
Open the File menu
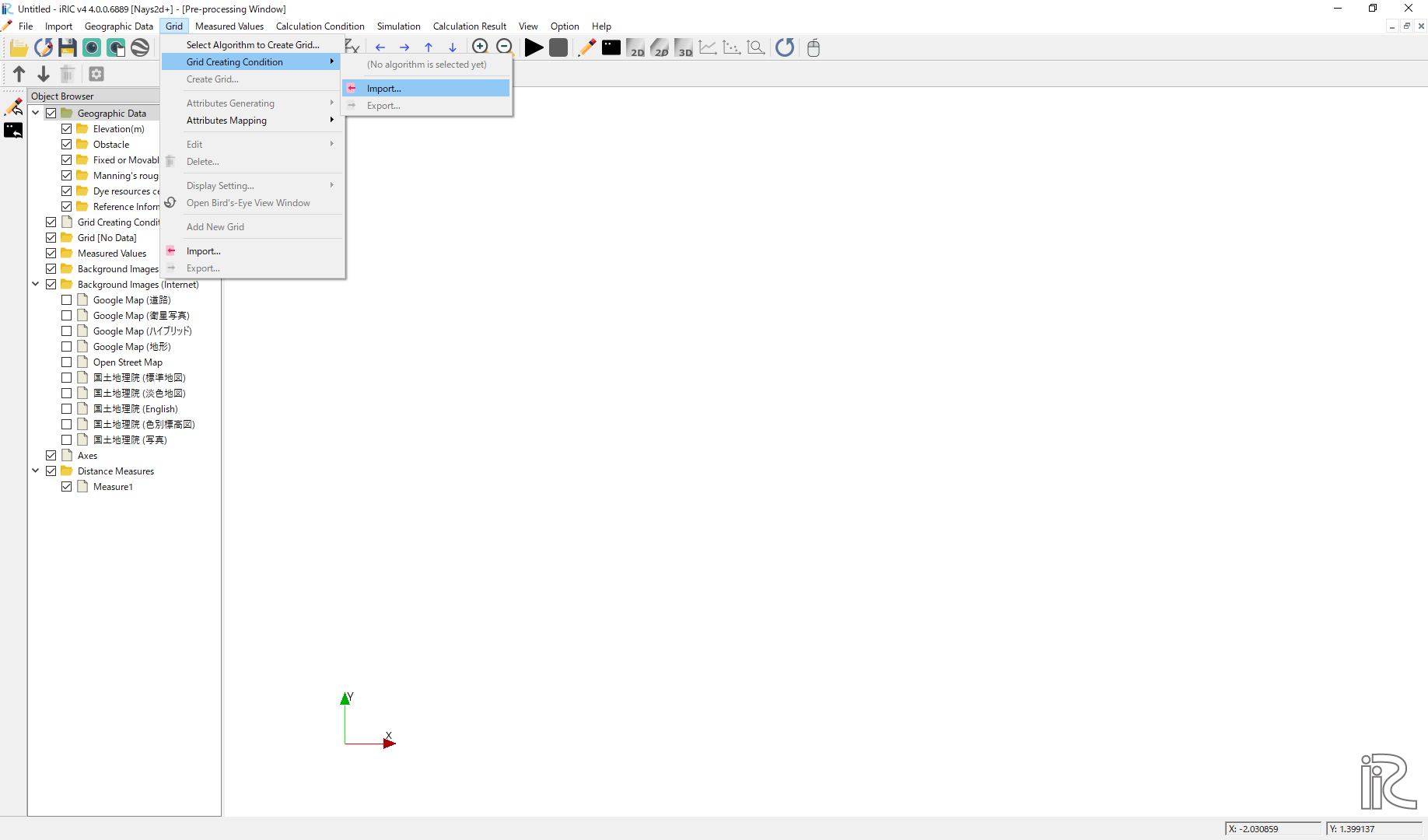(x=26, y=26)
